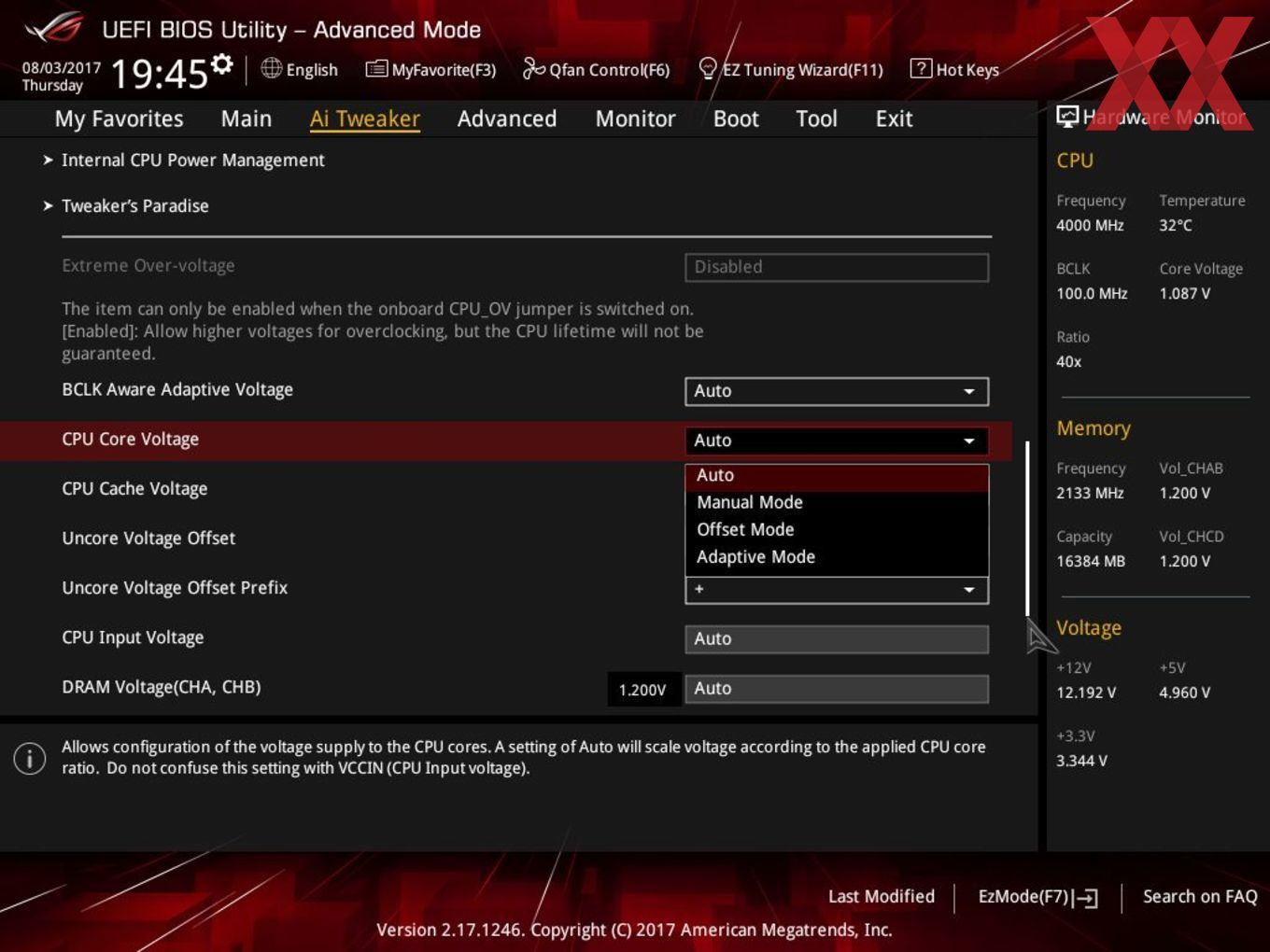The image size is (1270, 952).
Task: Click the 16384 MB capacity value
Action: click(x=1091, y=561)
